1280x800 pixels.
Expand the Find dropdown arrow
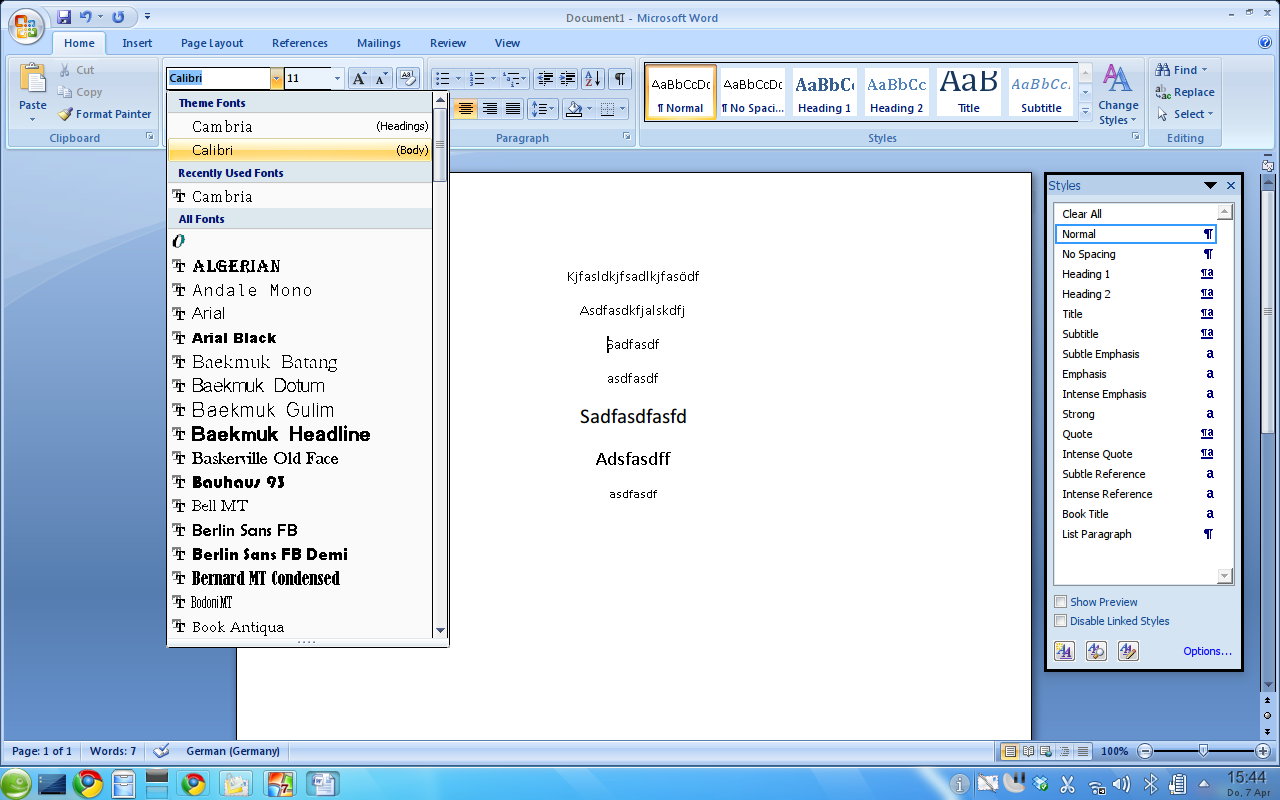[1204, 70]
